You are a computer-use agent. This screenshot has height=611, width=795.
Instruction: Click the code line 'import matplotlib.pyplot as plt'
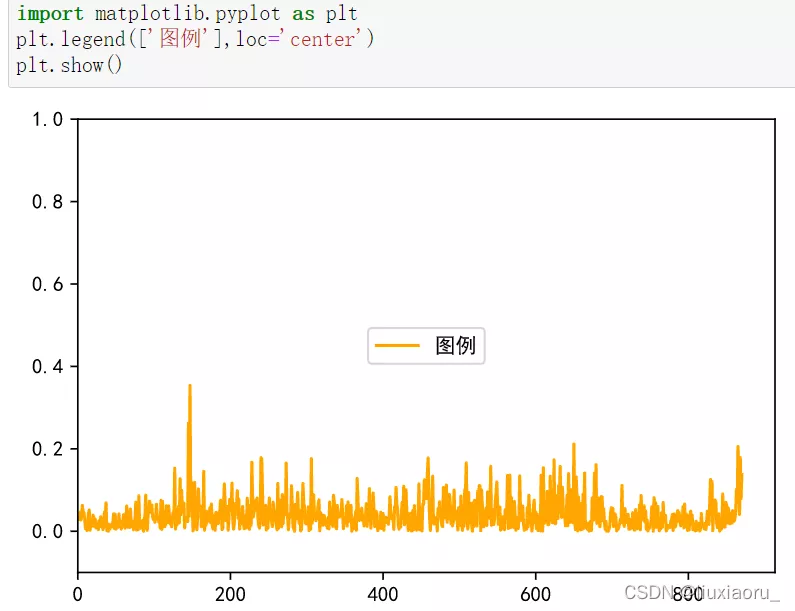pyautogui.click(x=187, y=14)
